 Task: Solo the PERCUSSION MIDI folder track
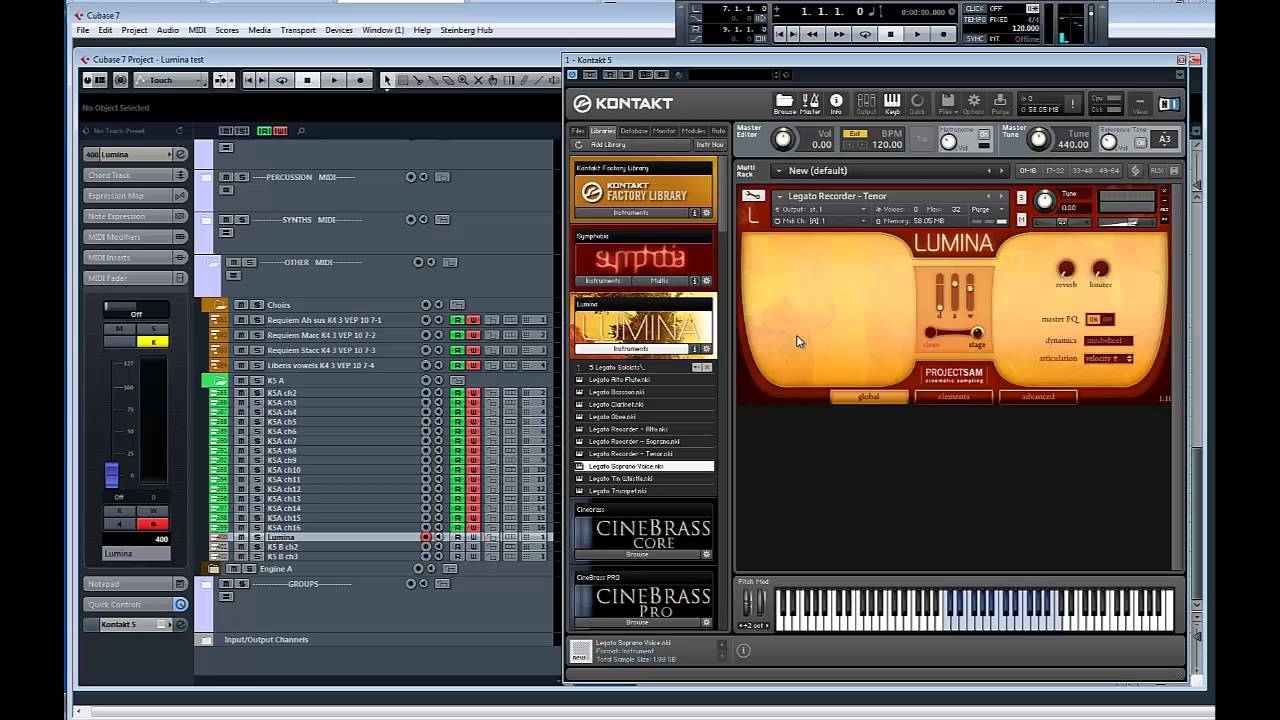[x=241, y=177]
